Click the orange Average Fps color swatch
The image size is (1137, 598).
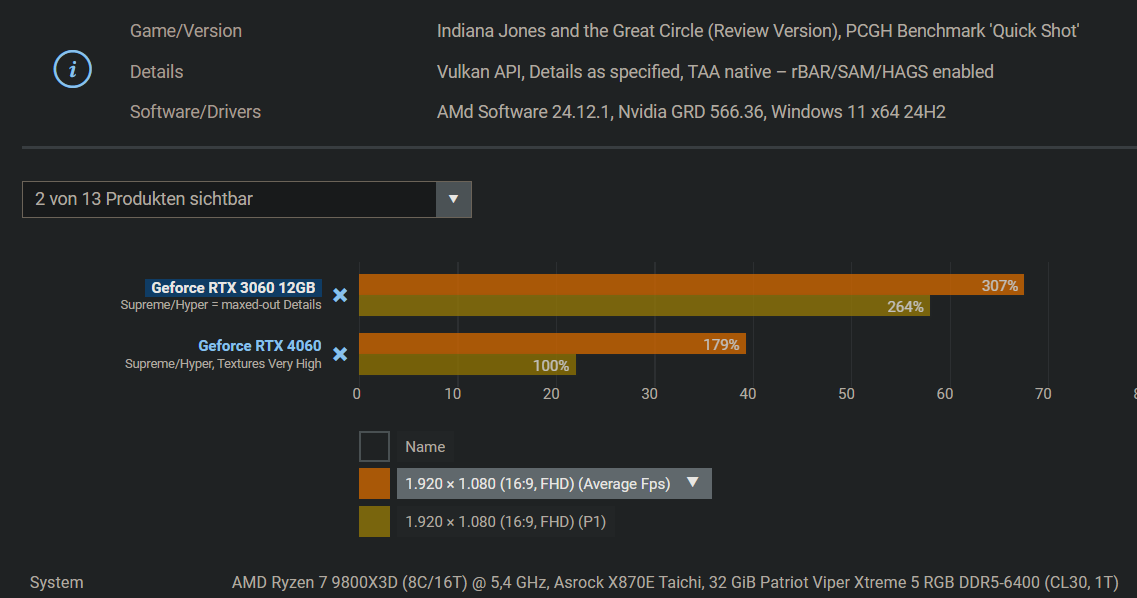click(x=374, y=483)
